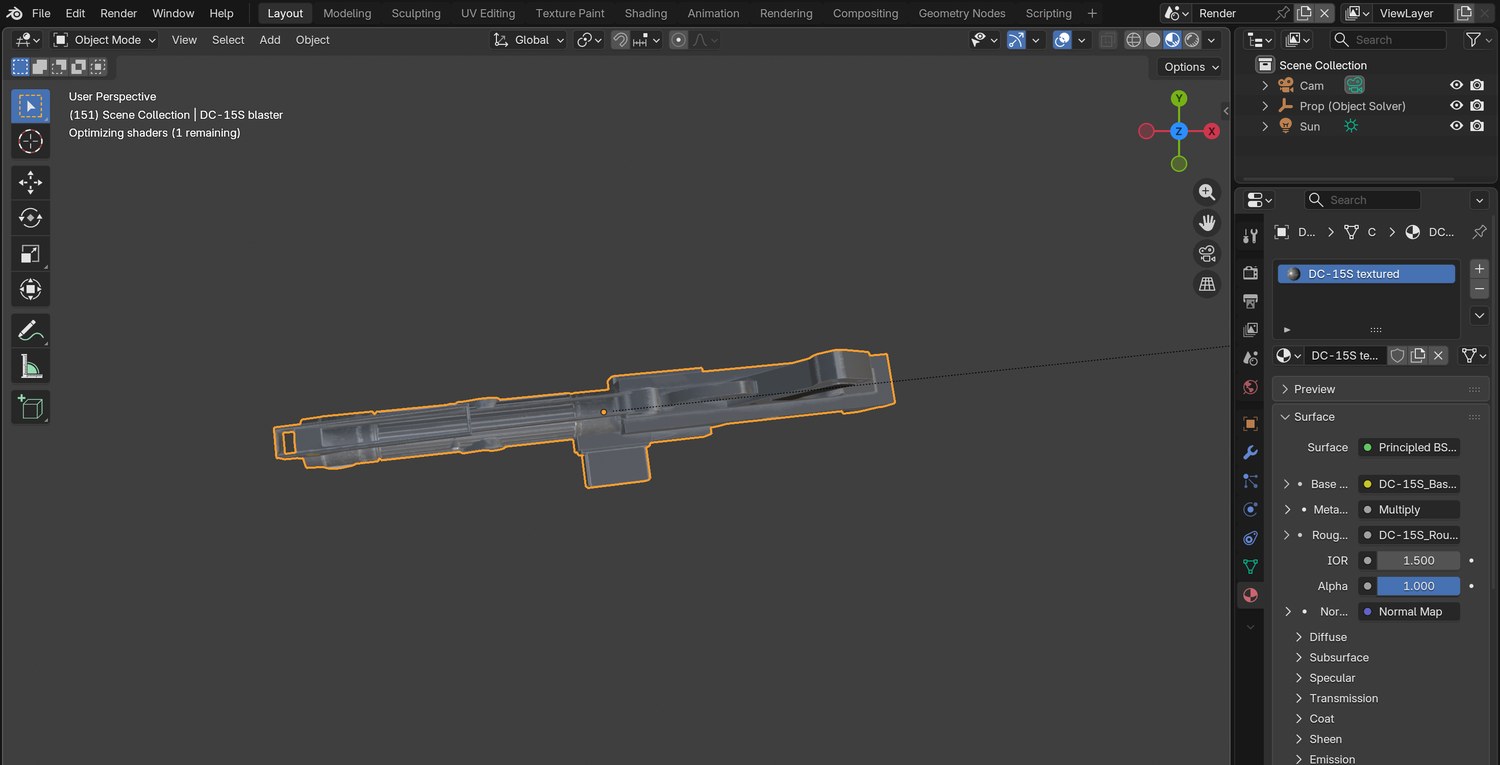
Task: Toggle proportional editing
Action: point(679,40)
